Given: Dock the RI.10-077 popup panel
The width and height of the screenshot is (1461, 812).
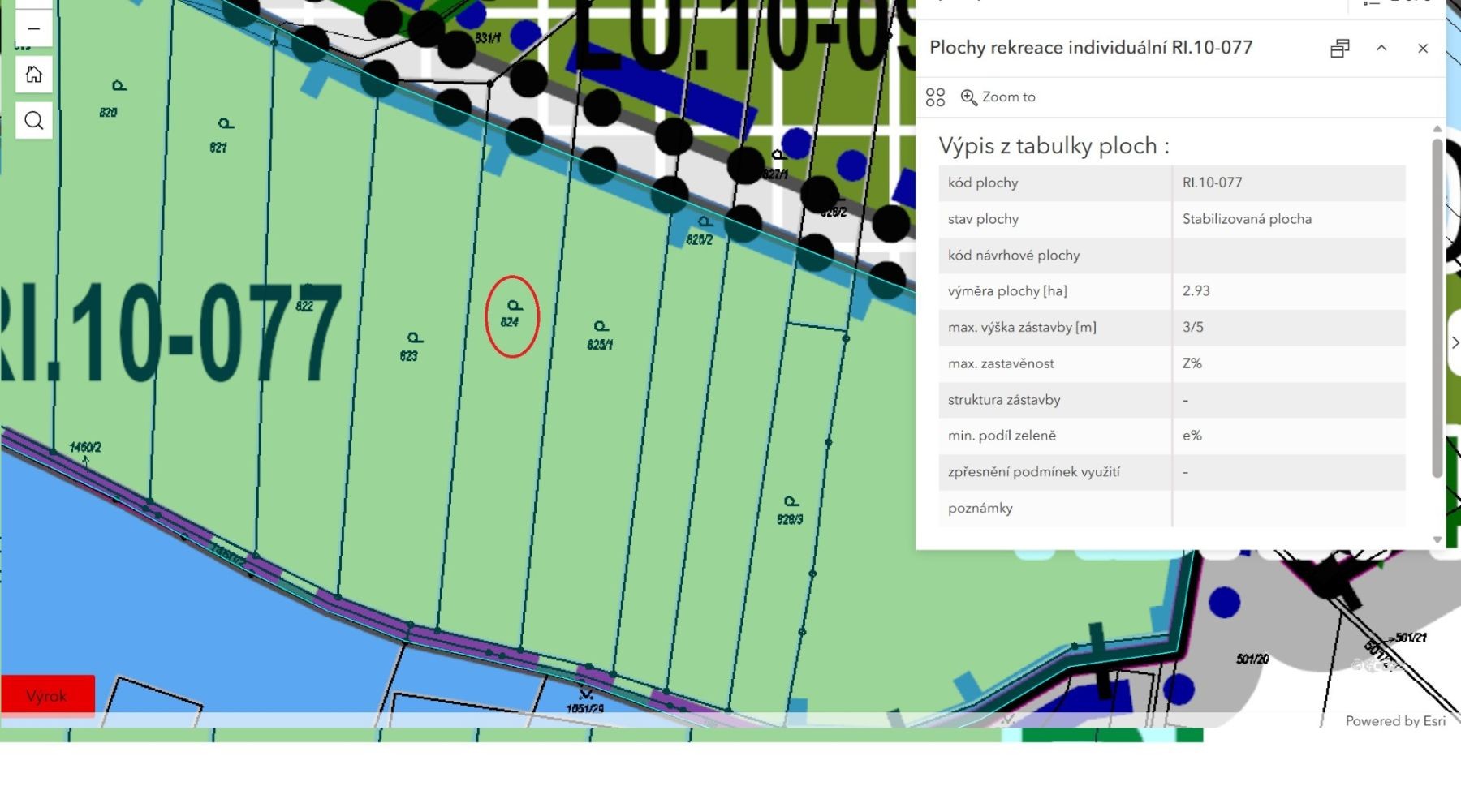Looking at the screenshot, I should [x=1340, y=49].
